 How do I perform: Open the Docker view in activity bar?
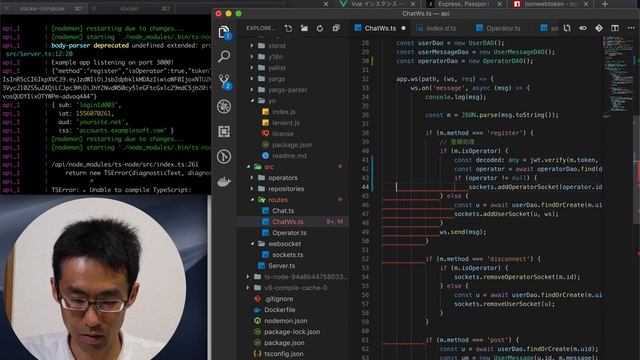tap(224, 181)
